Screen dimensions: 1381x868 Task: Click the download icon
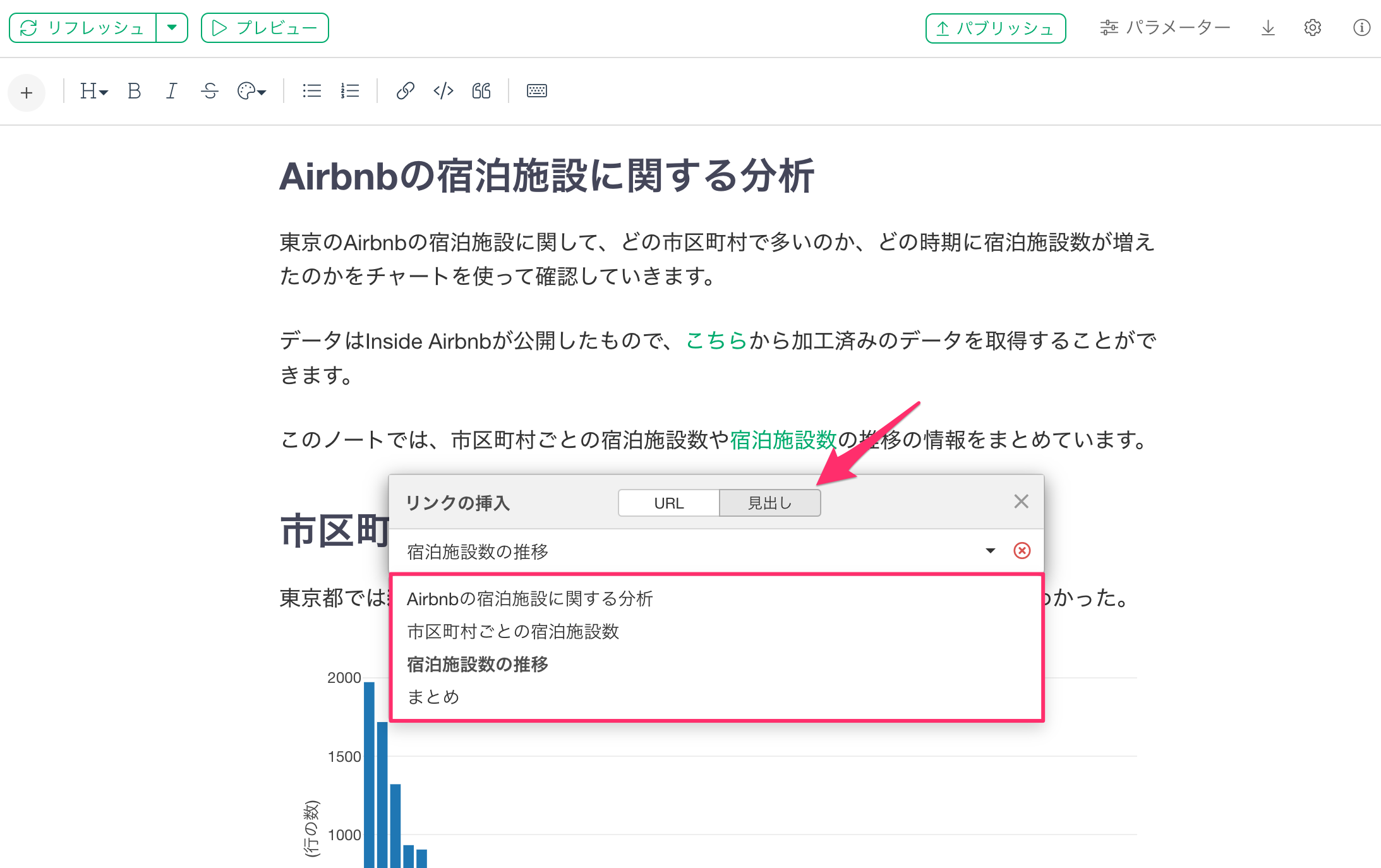[x=1268, y=28]
